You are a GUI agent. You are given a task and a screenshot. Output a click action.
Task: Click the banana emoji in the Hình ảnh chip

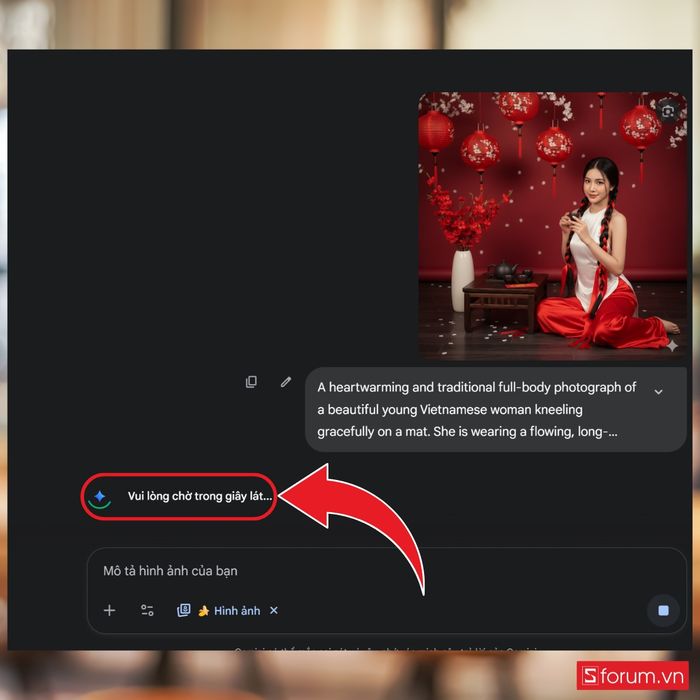pos(203,610)
